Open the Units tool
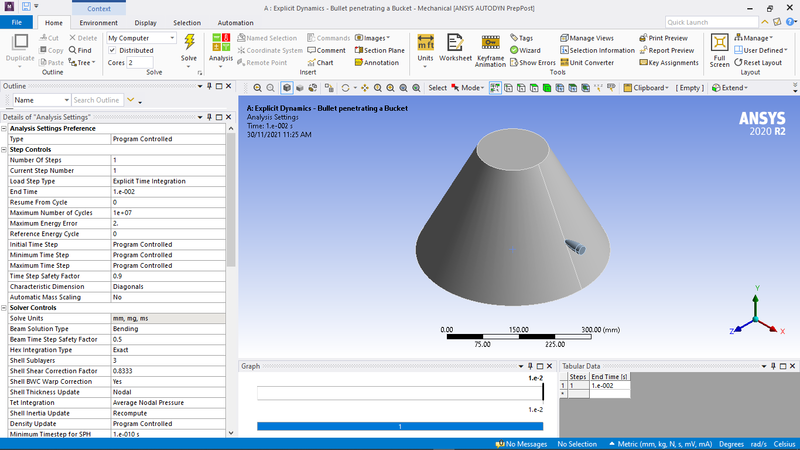800x450 pixels. (x=426, y=42)
